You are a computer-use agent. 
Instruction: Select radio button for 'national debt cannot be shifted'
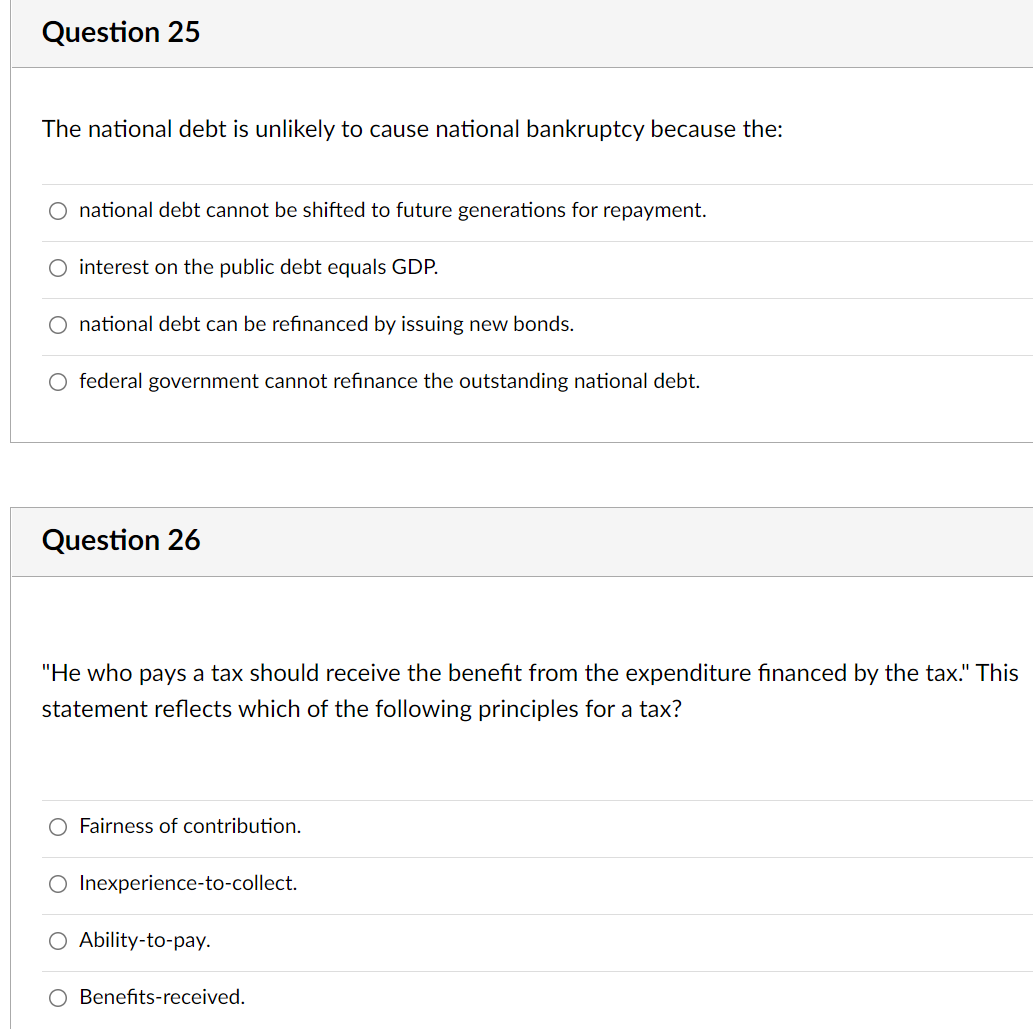click(x=57, y=211)
